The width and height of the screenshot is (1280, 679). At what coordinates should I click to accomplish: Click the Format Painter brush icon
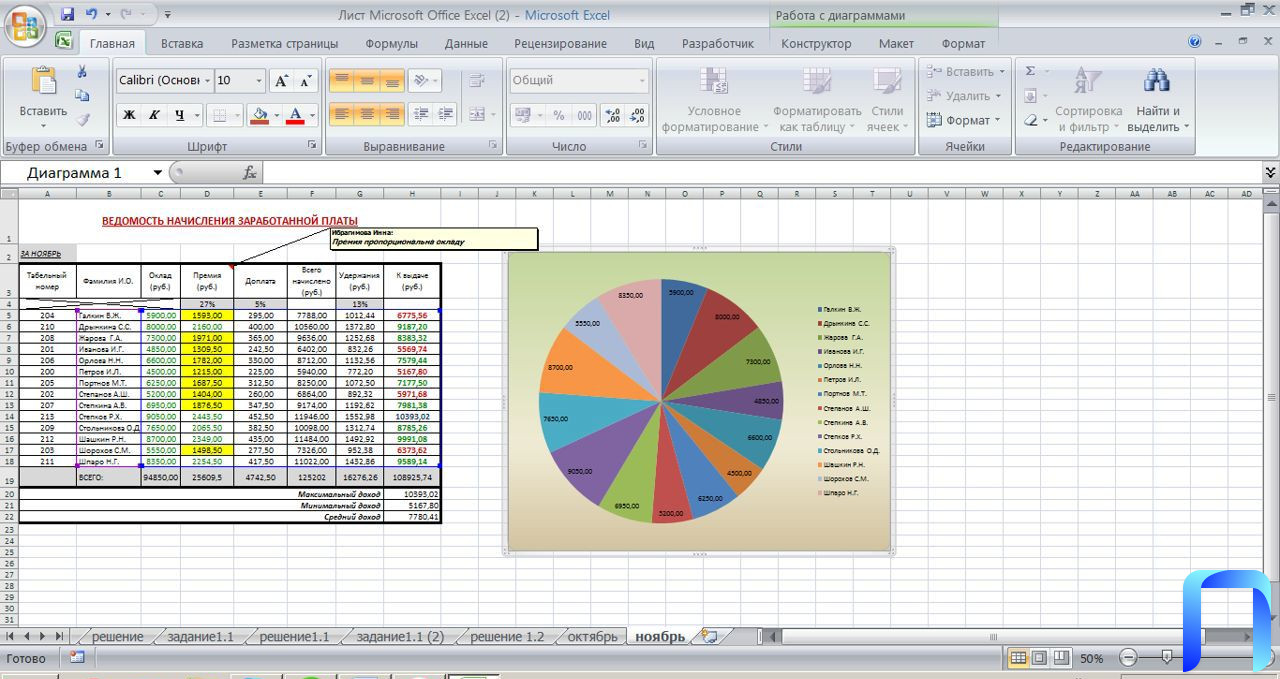coord(83,119)
